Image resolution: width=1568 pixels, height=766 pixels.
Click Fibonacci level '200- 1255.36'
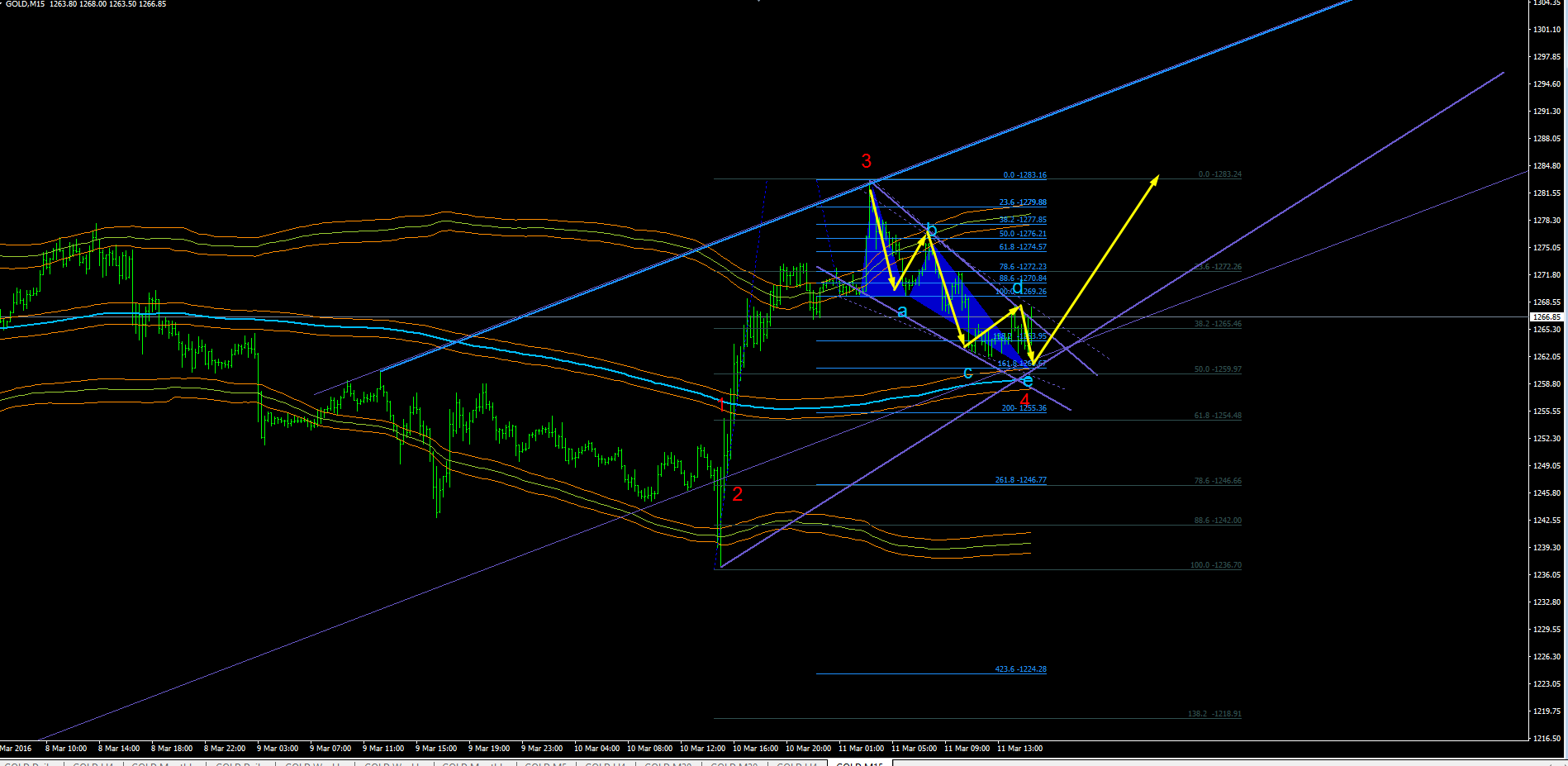pos(1024,408)
